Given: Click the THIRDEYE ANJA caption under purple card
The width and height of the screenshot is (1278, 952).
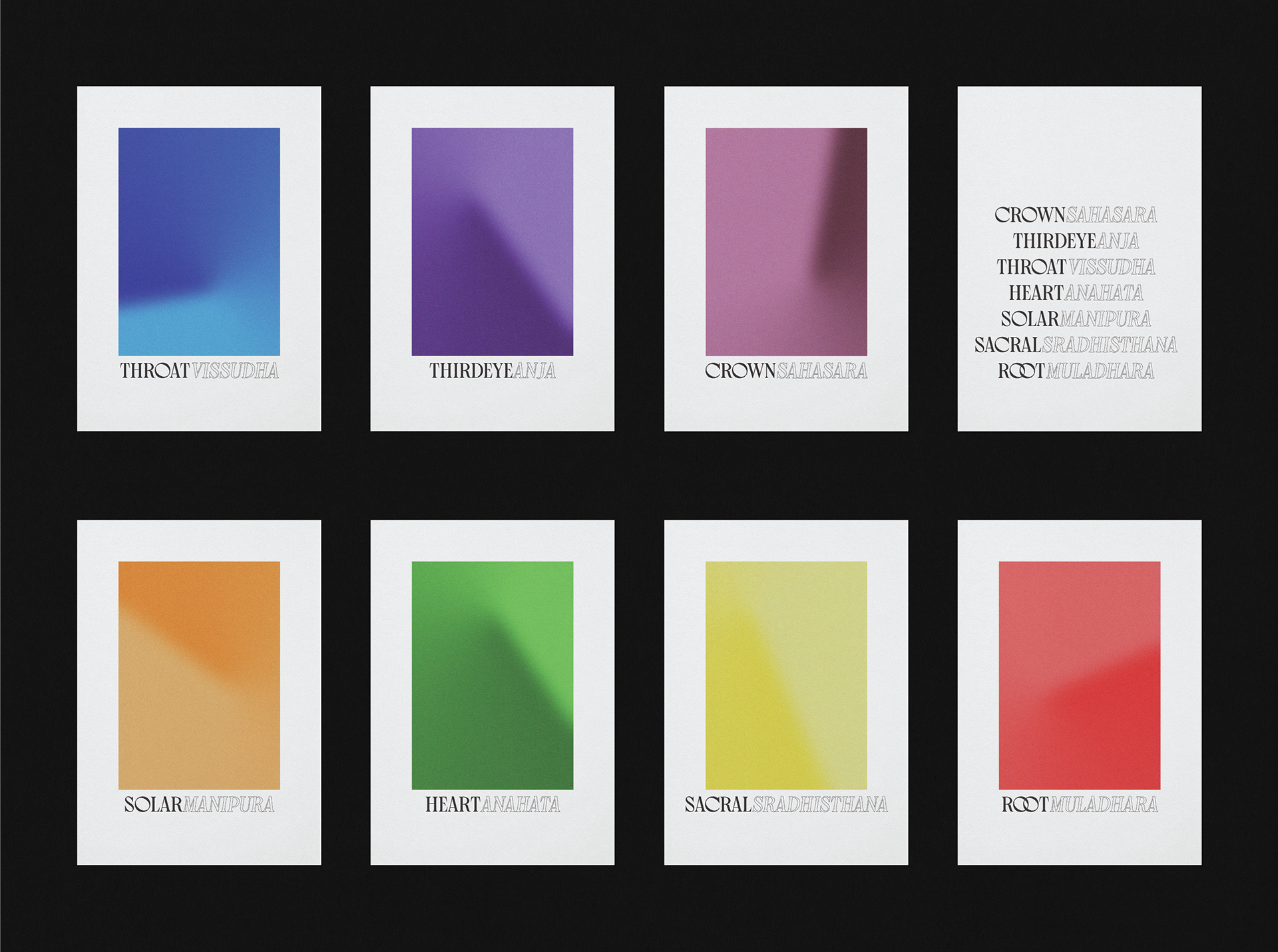Looking at the screenshot, I should (492, 371).
